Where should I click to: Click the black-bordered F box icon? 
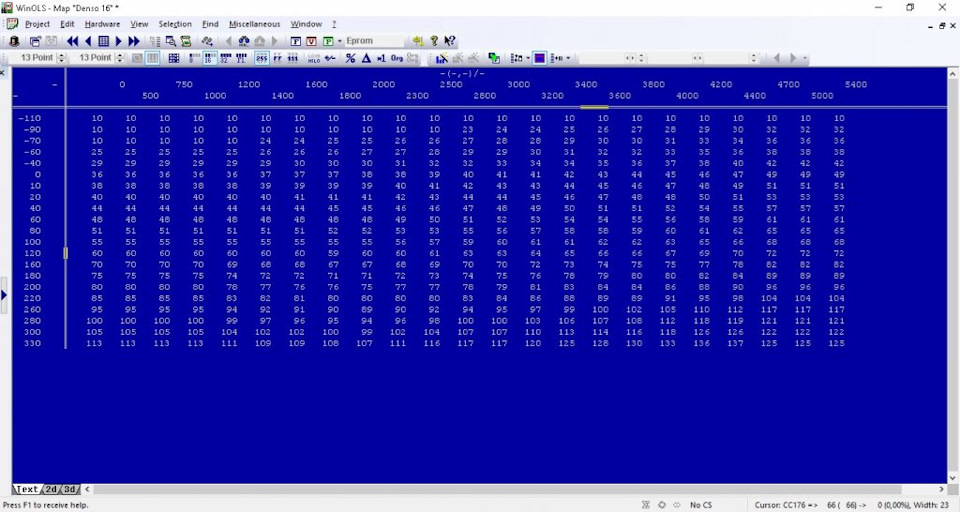click(296, 41)
